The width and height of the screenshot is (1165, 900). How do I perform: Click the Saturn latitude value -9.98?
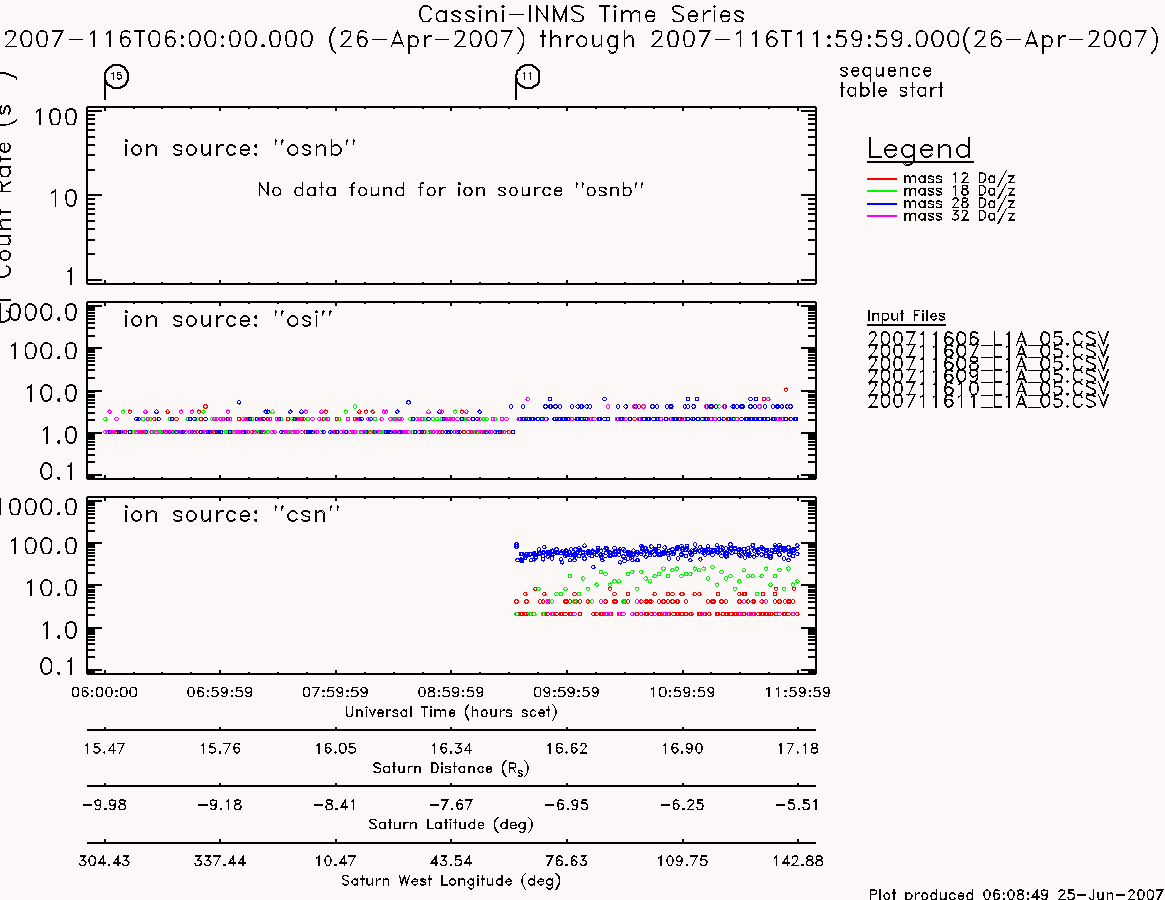click(x=104, y=805)
